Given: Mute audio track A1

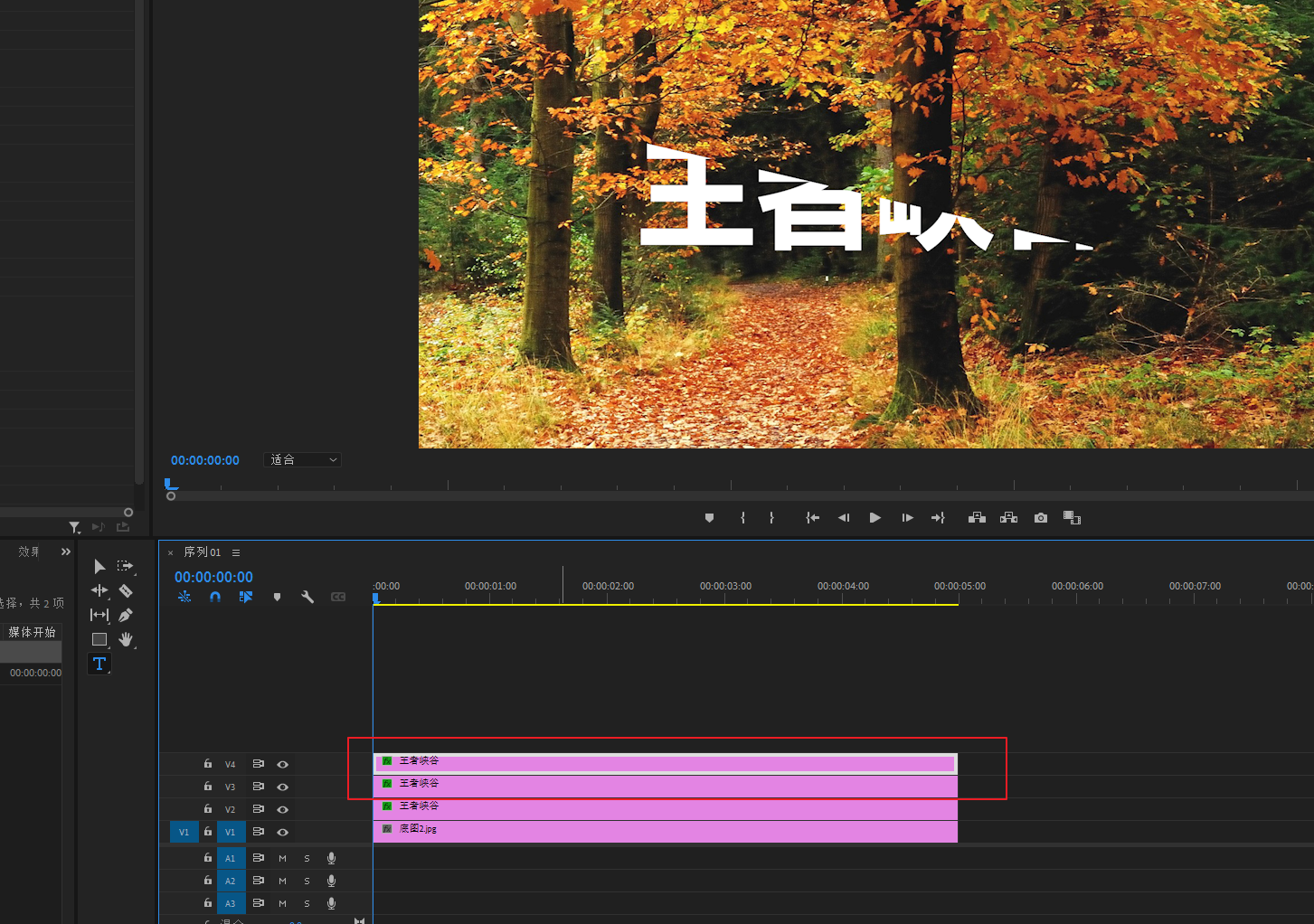Looking at the screenshot, I should click(283, 858).
